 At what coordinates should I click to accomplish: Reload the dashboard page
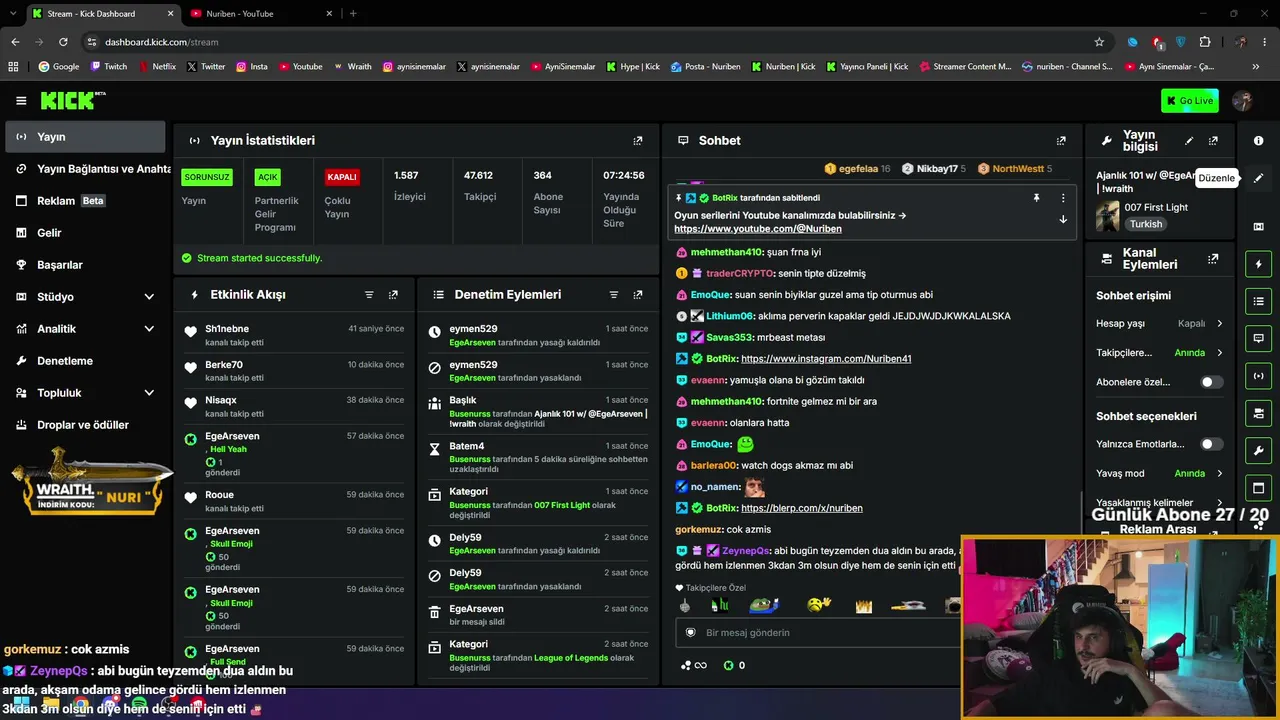(x=63, y=42)
